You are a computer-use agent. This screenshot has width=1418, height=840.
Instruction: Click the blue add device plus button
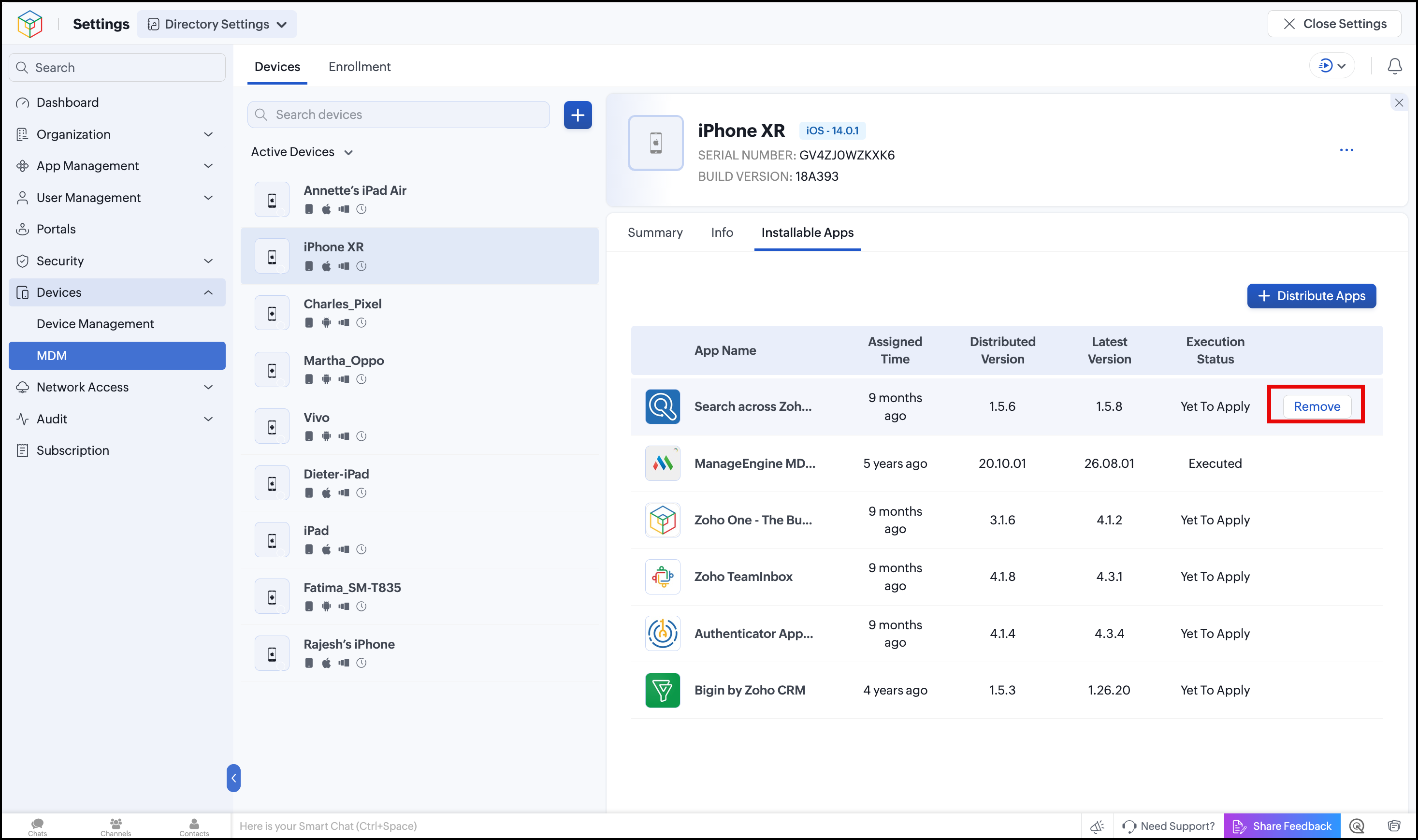(578, 115)
